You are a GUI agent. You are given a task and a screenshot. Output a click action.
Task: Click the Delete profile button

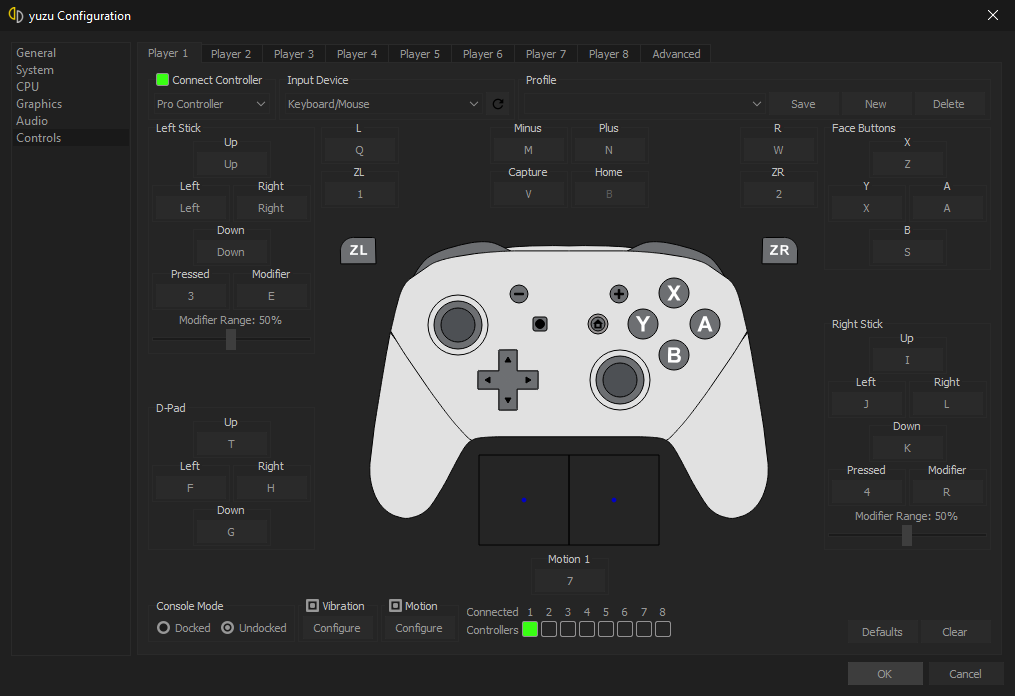pos(948,104)
